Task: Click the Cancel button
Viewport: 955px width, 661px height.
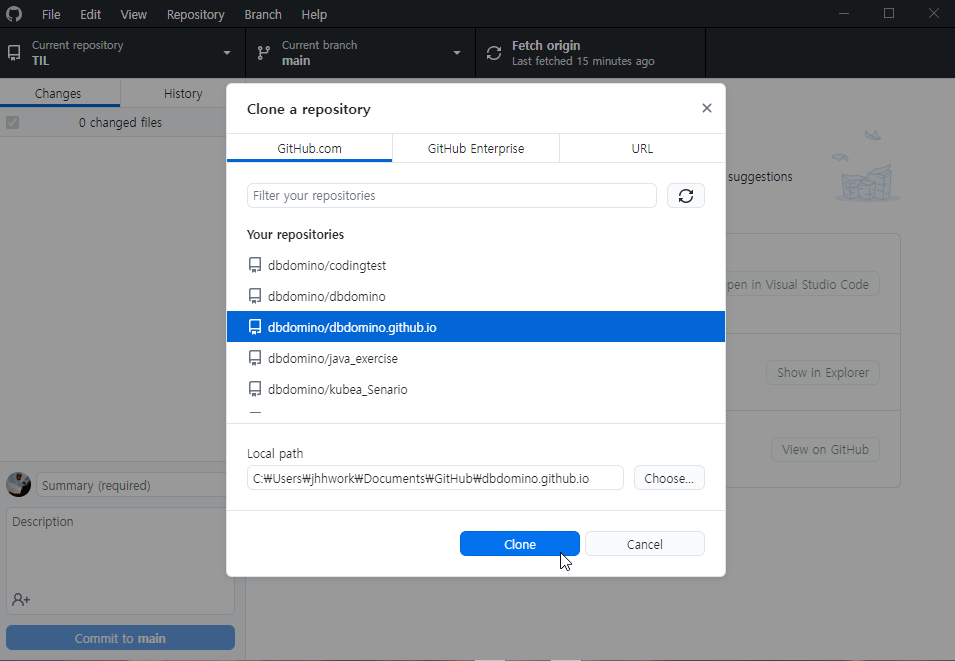Action: pyautogui.click(x=645, y=544)
